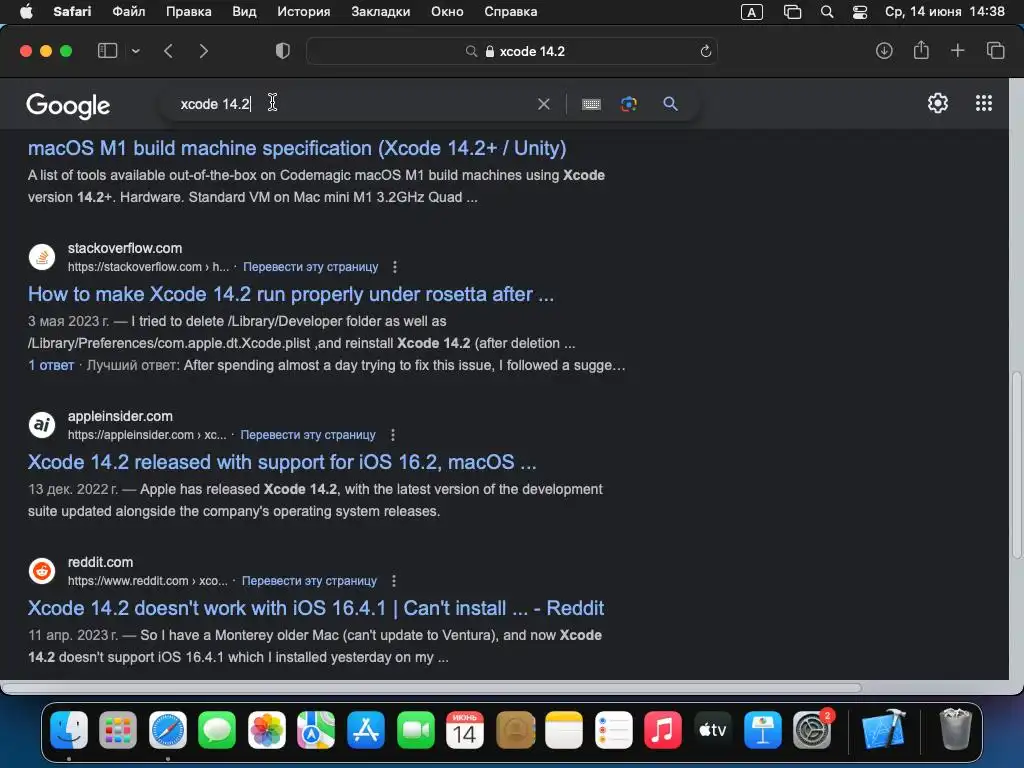
Task: Open a new tab with plus button
Action: (x=957, y=50)
